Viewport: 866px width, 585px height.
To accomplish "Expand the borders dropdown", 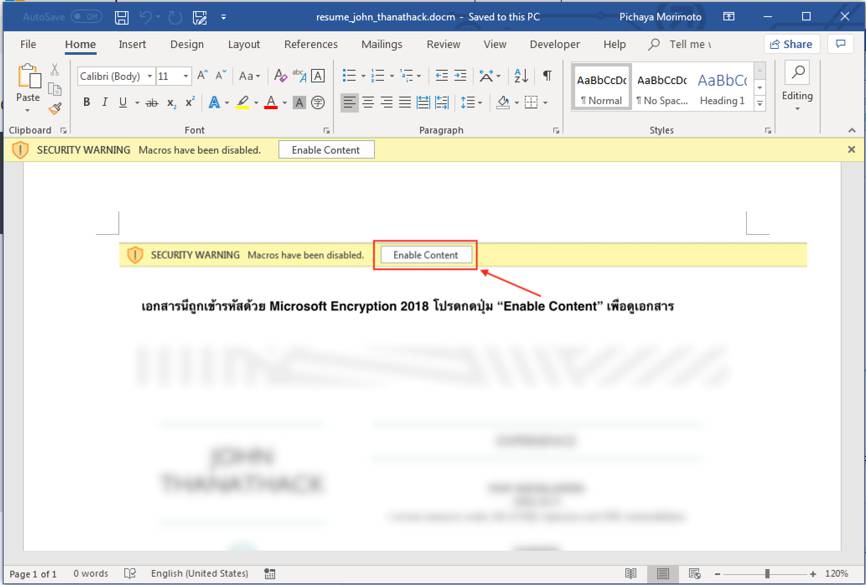I will (x=545, y=102).
